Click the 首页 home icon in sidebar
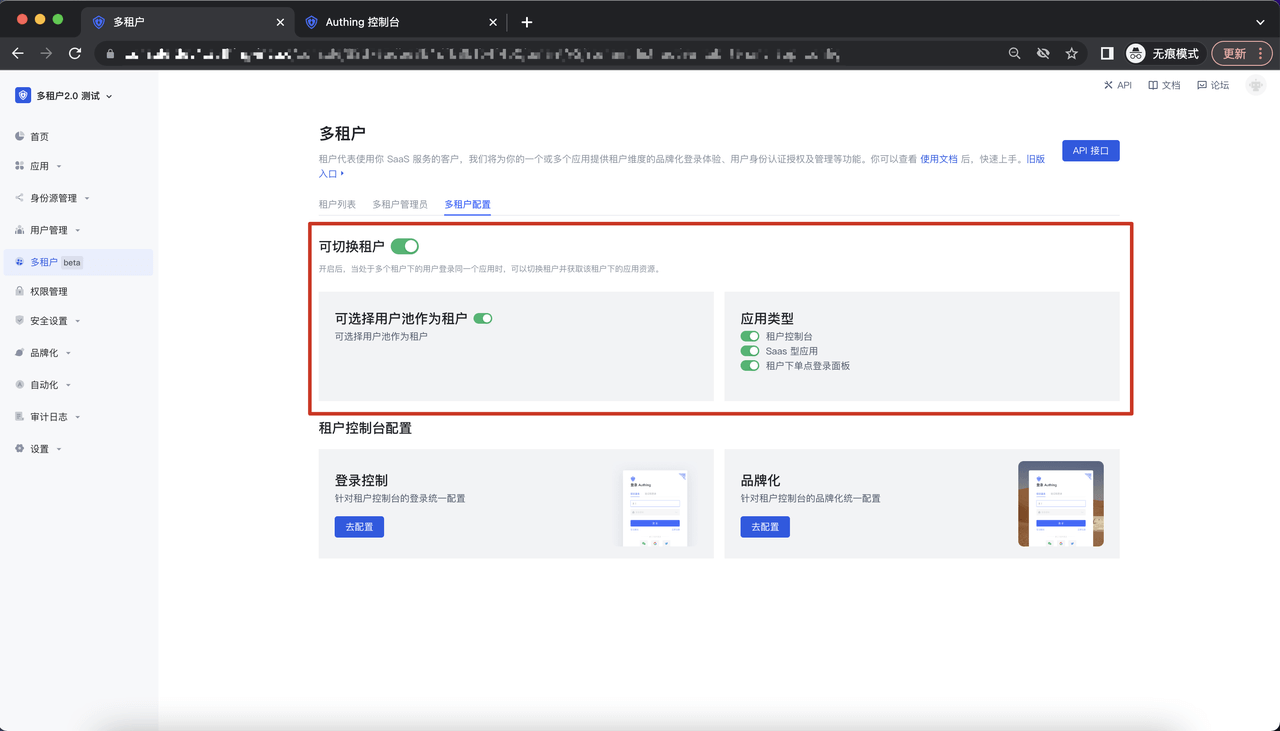Screen dimensions: 1280x731 pyautogui.click(x=20, y=136)
